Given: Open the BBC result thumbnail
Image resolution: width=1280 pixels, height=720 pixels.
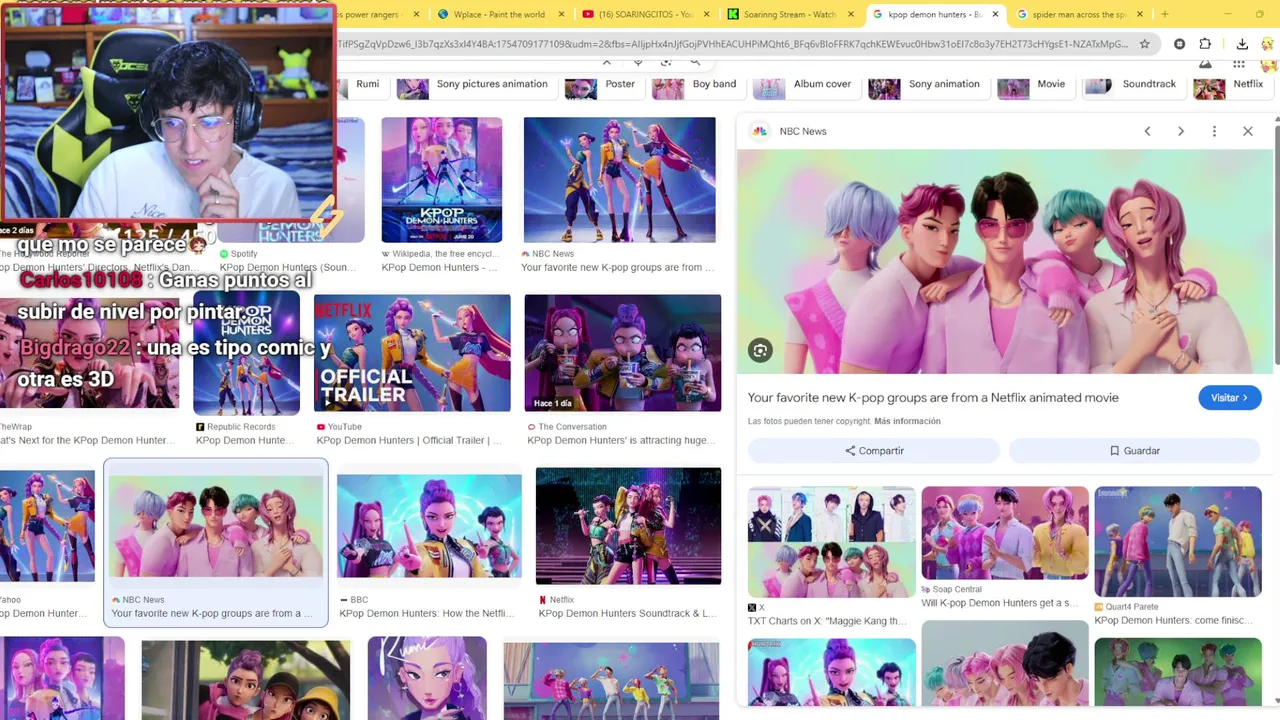Looking at the screenshot, I should click(429, 526).
